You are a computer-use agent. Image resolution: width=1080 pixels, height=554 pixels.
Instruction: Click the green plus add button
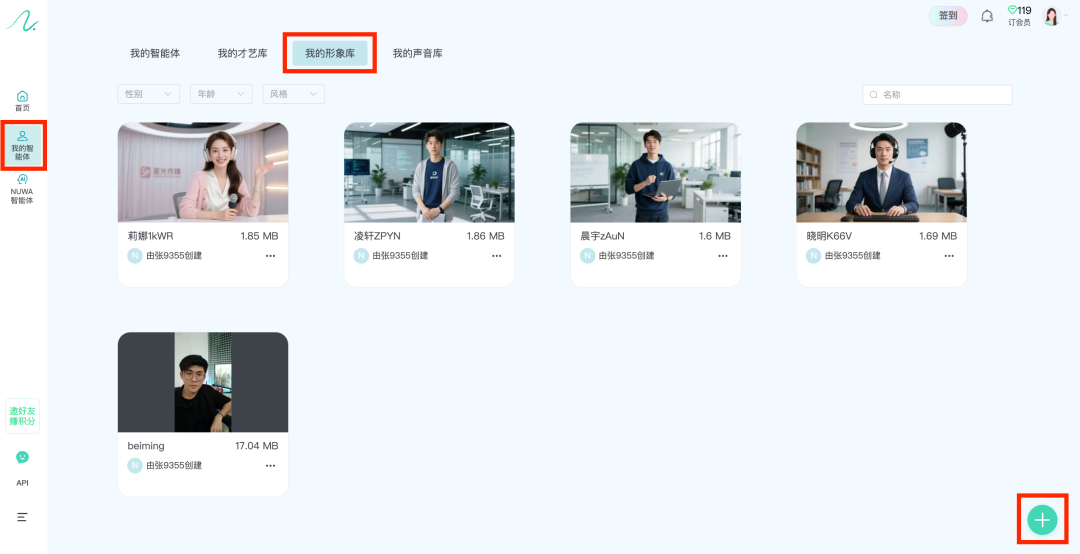tap(1042, 520)
